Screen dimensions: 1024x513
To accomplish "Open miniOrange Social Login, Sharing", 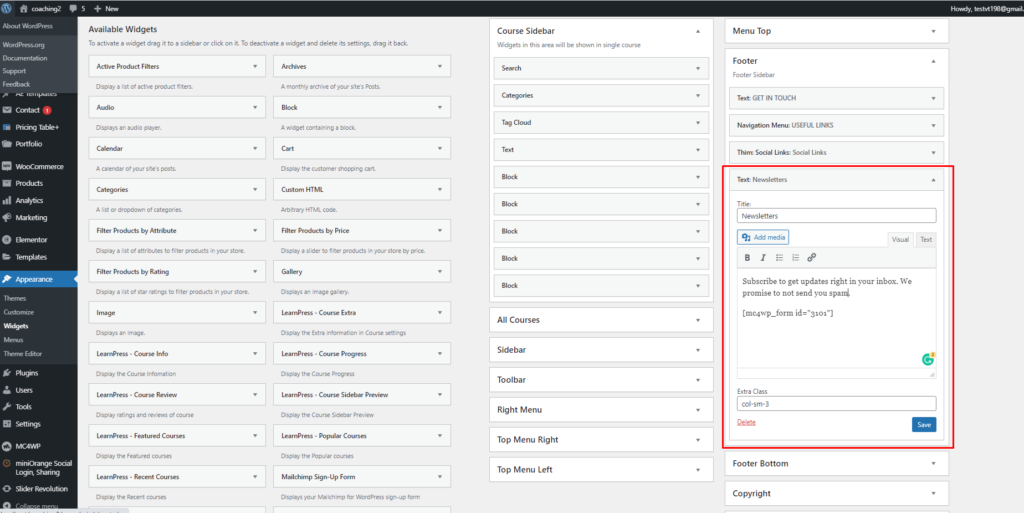I will coord(43,467).
